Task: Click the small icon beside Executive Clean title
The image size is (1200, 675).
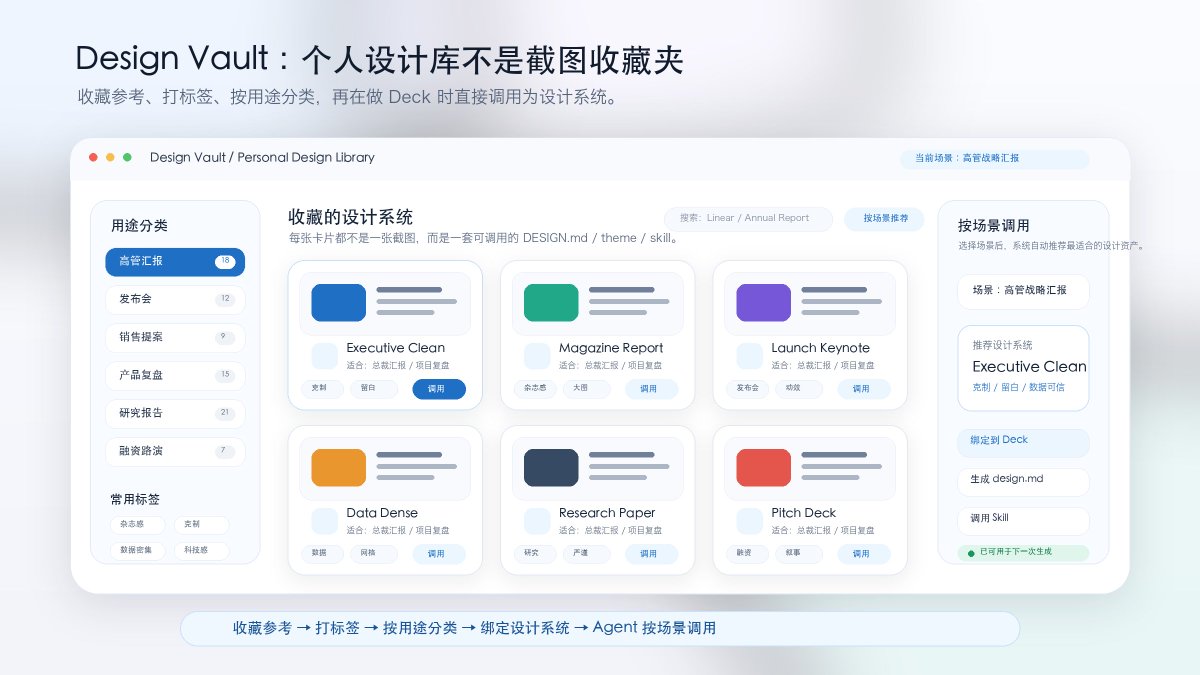Action: click(325, 356)
